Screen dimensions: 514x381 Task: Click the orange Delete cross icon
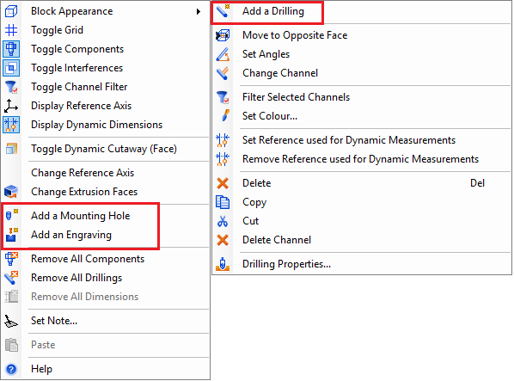pos(223,183)
